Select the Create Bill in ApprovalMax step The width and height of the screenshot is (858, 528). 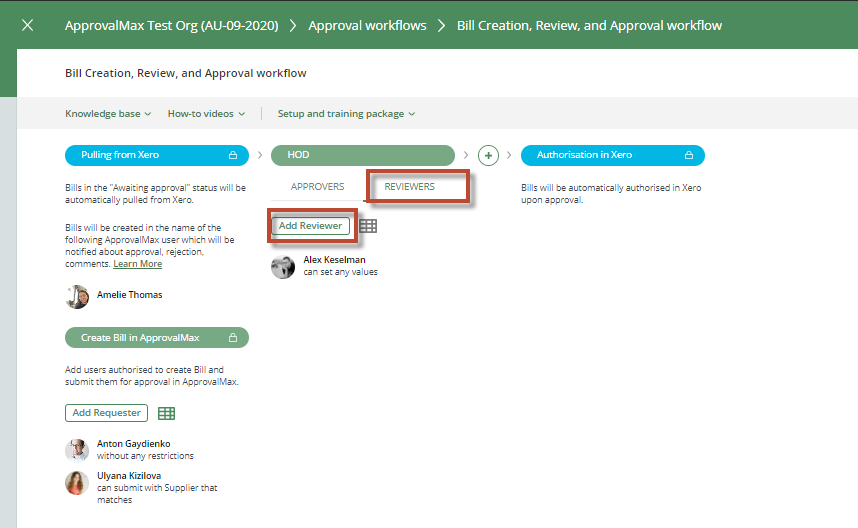click(x=156, y=338)
